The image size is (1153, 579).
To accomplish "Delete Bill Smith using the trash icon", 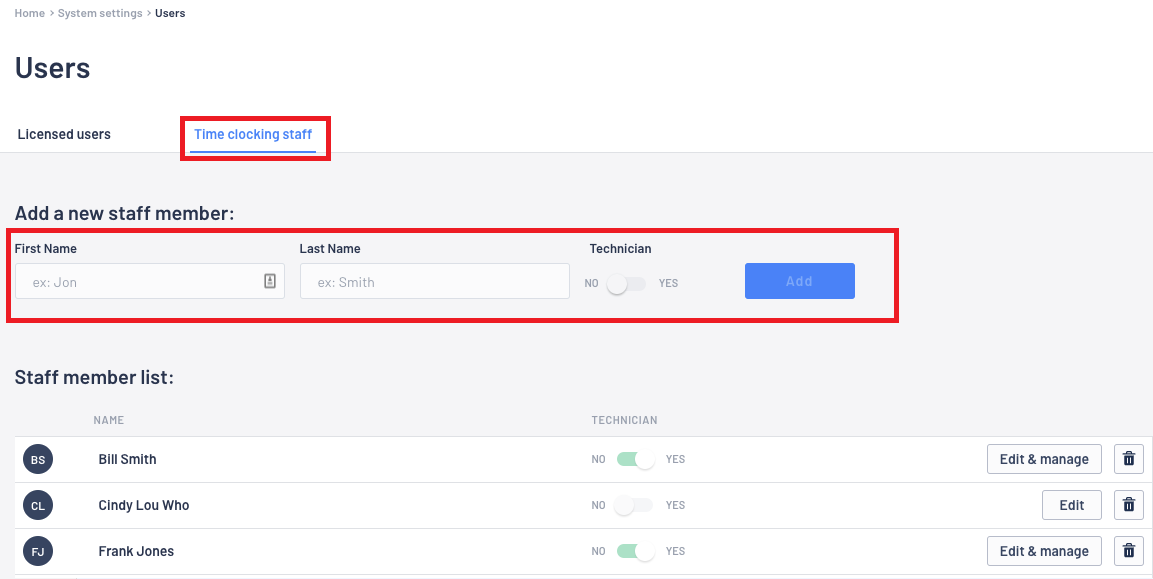I will 1129,459.
